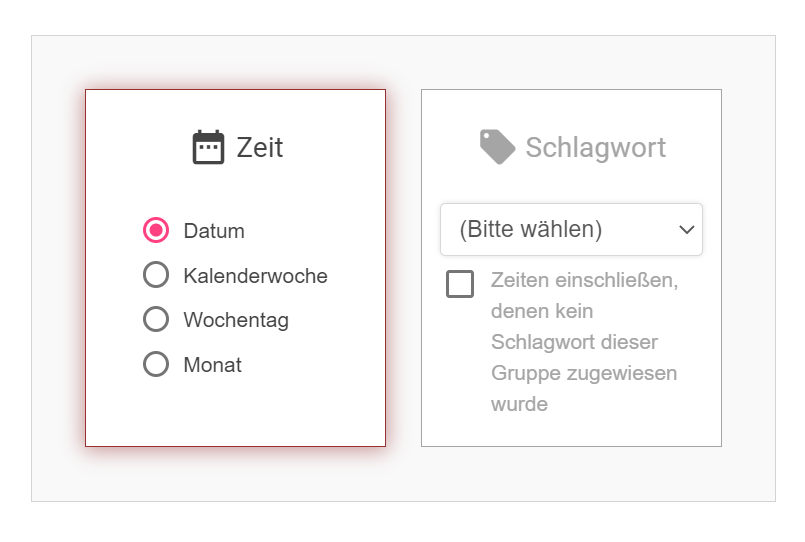
Task: Click the word "Schlagwort" in the checkbox description
Action: (541, 342)
